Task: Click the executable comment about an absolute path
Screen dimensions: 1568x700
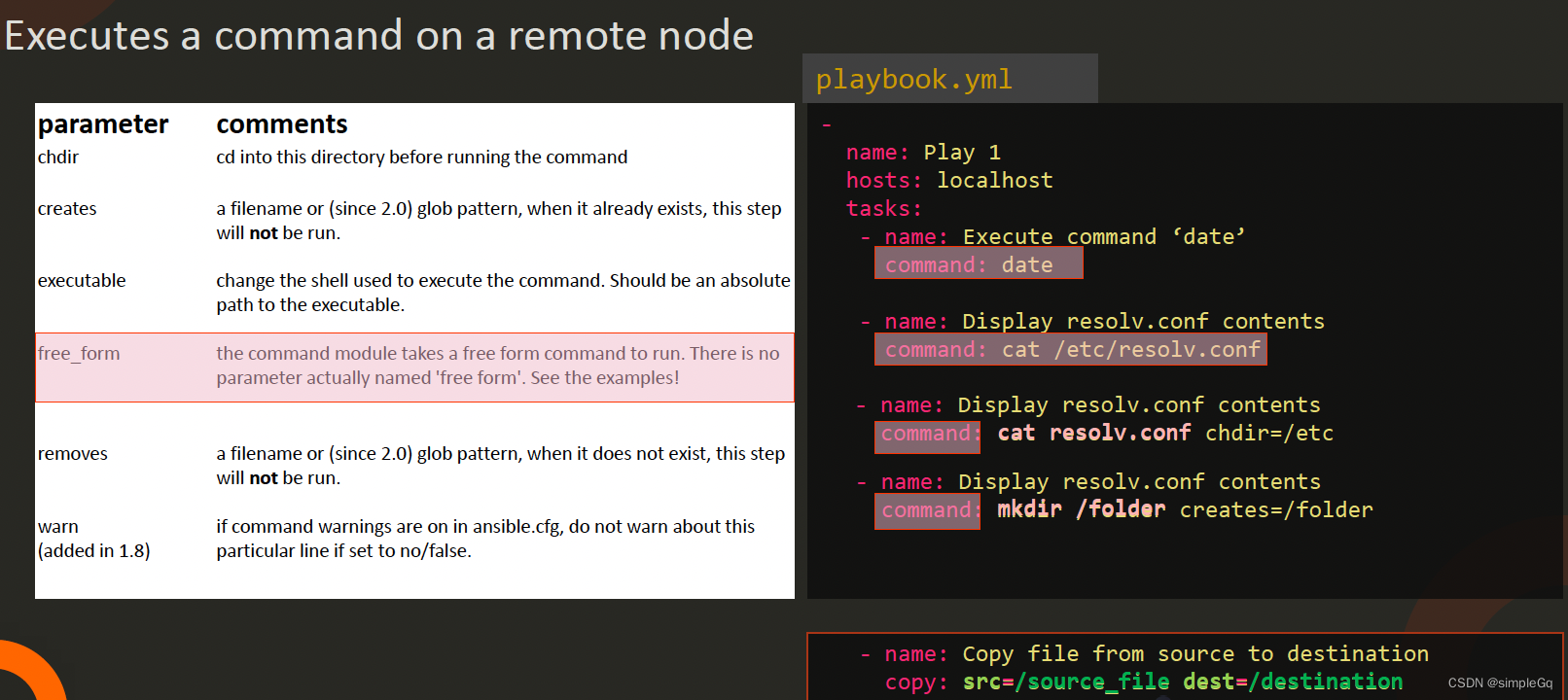Action: [x=503, y=293]
